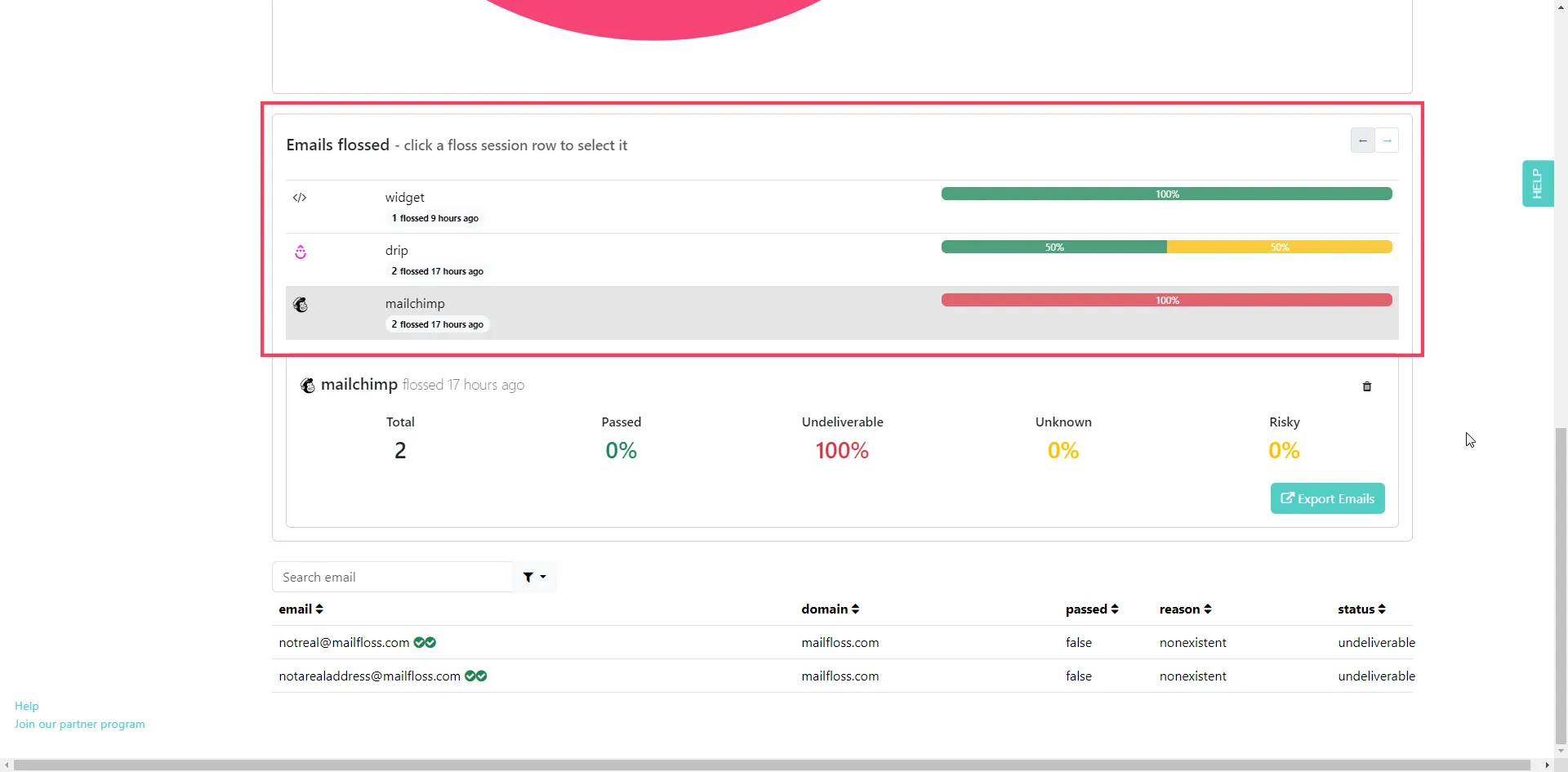This screenshot has width=1568, height=772.
Task: Click double-check icon next to notarealaddress@mailfloss.com
Action: [x=476, y=676]
